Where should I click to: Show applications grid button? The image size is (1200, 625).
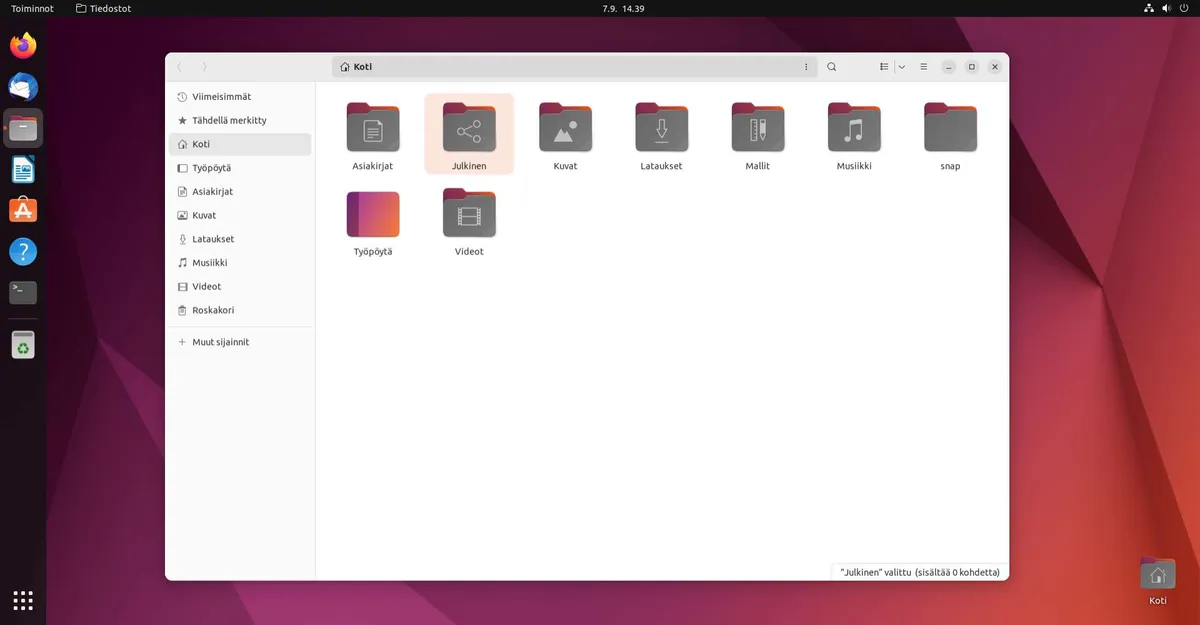[x=23, y=600]
